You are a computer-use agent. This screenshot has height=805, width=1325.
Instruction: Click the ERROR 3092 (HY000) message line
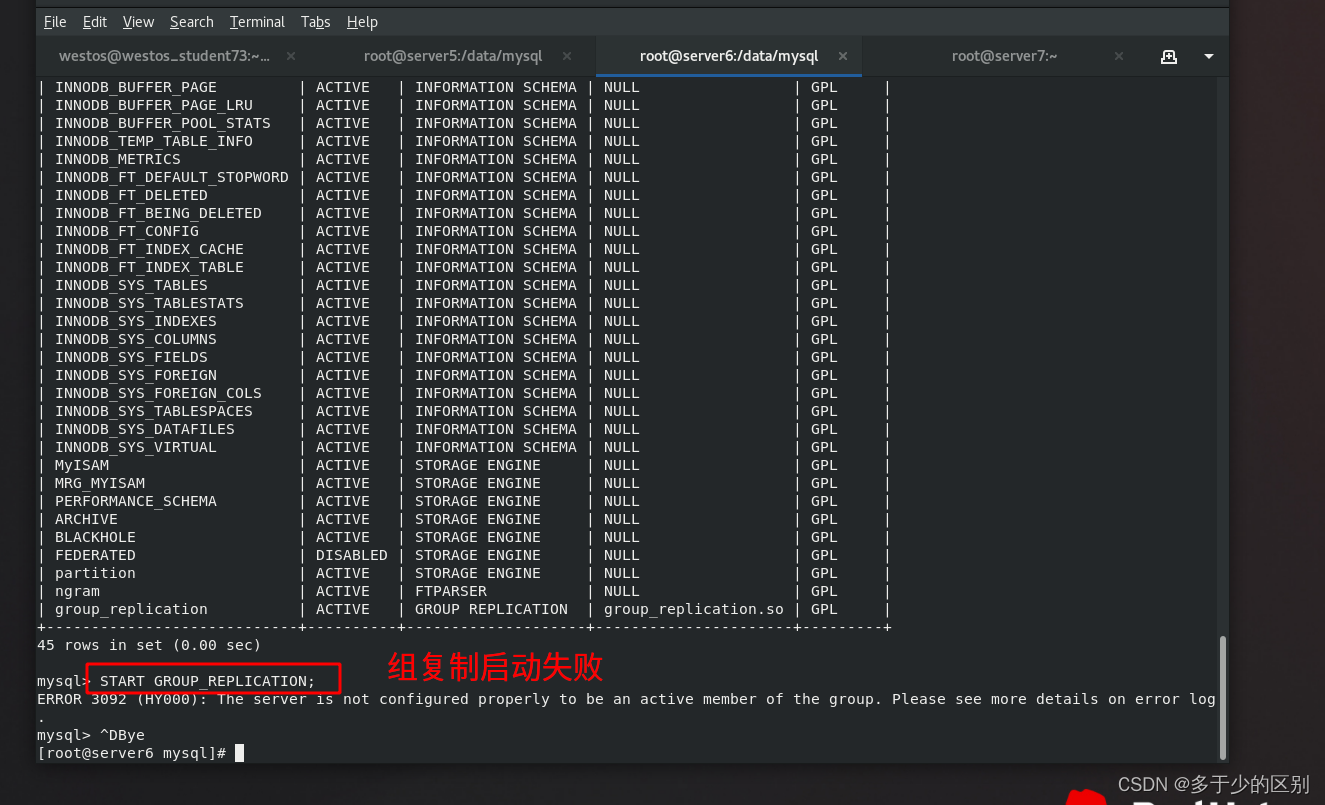[x=626, y=699]
